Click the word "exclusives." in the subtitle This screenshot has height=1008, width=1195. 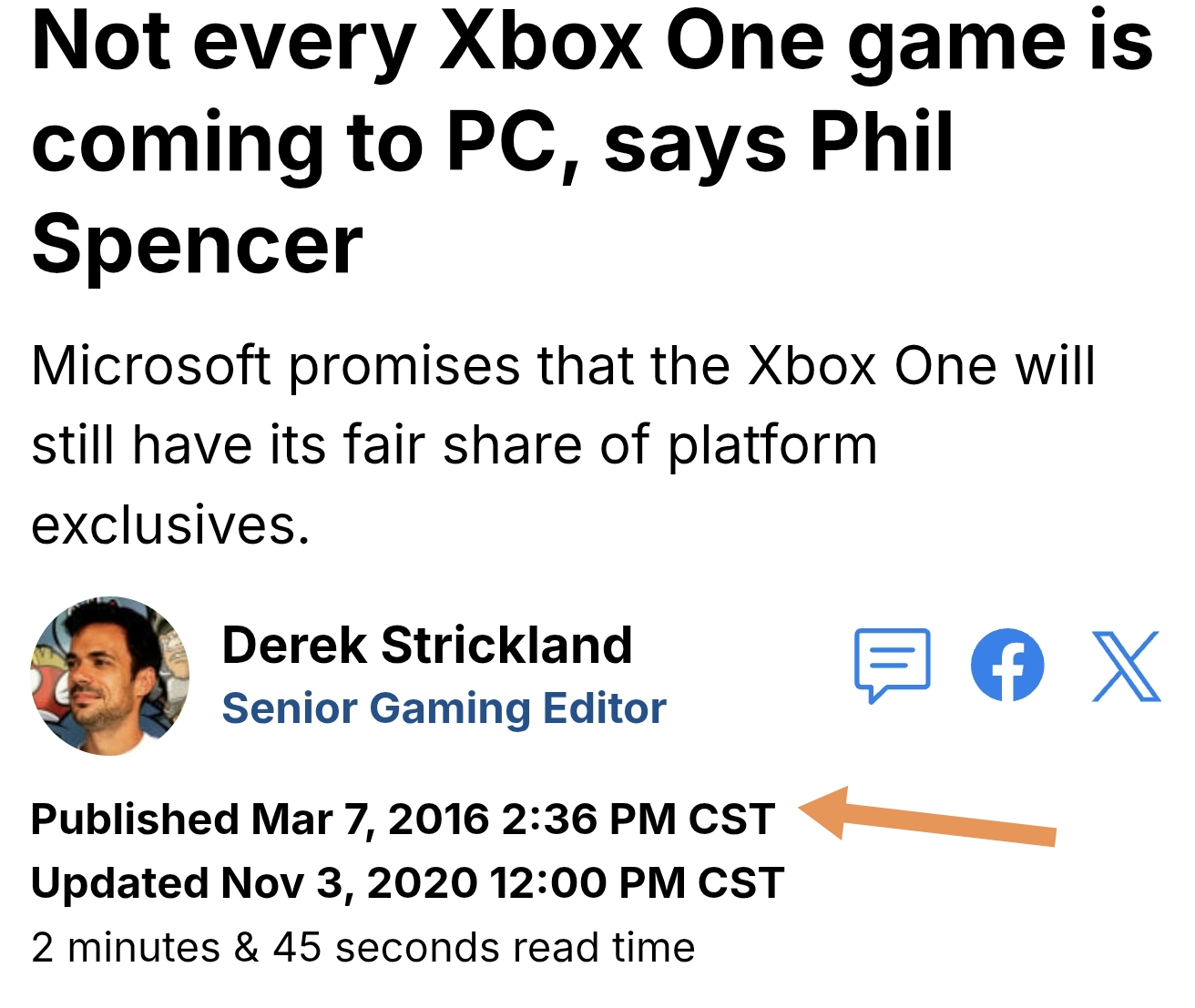point(170,525)
